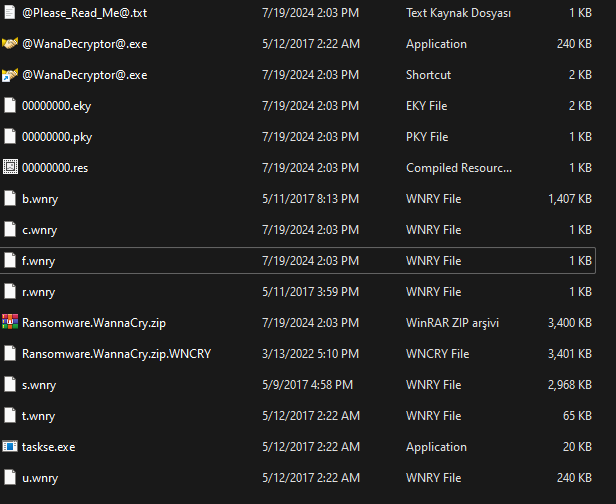This screenshot has height=504, width=616.
Task: Click the 5/9/2017 4:58 PM modified date
Action: (x=305, y=384)
